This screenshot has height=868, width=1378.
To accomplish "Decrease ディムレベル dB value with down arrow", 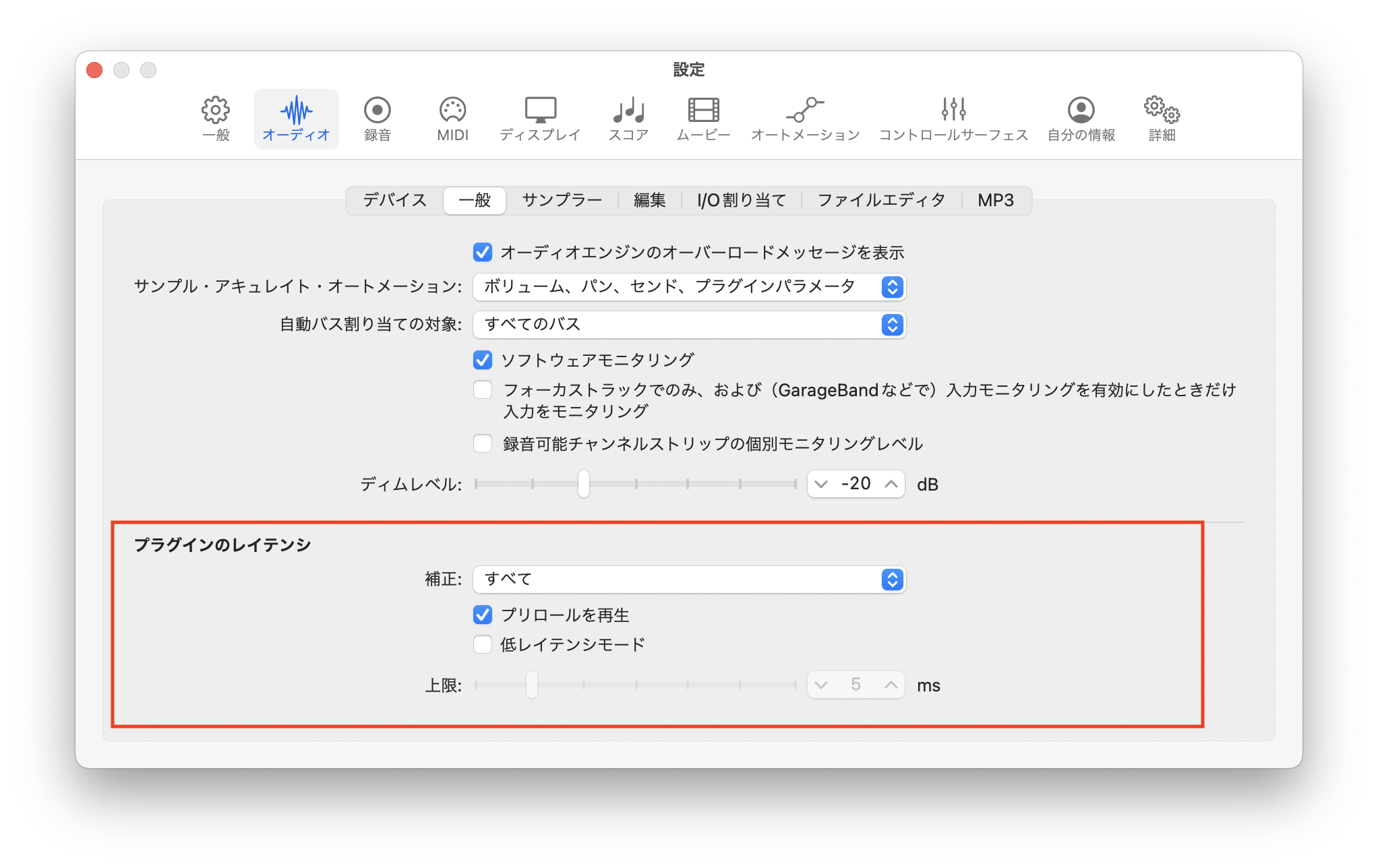I will click(821, 484).
